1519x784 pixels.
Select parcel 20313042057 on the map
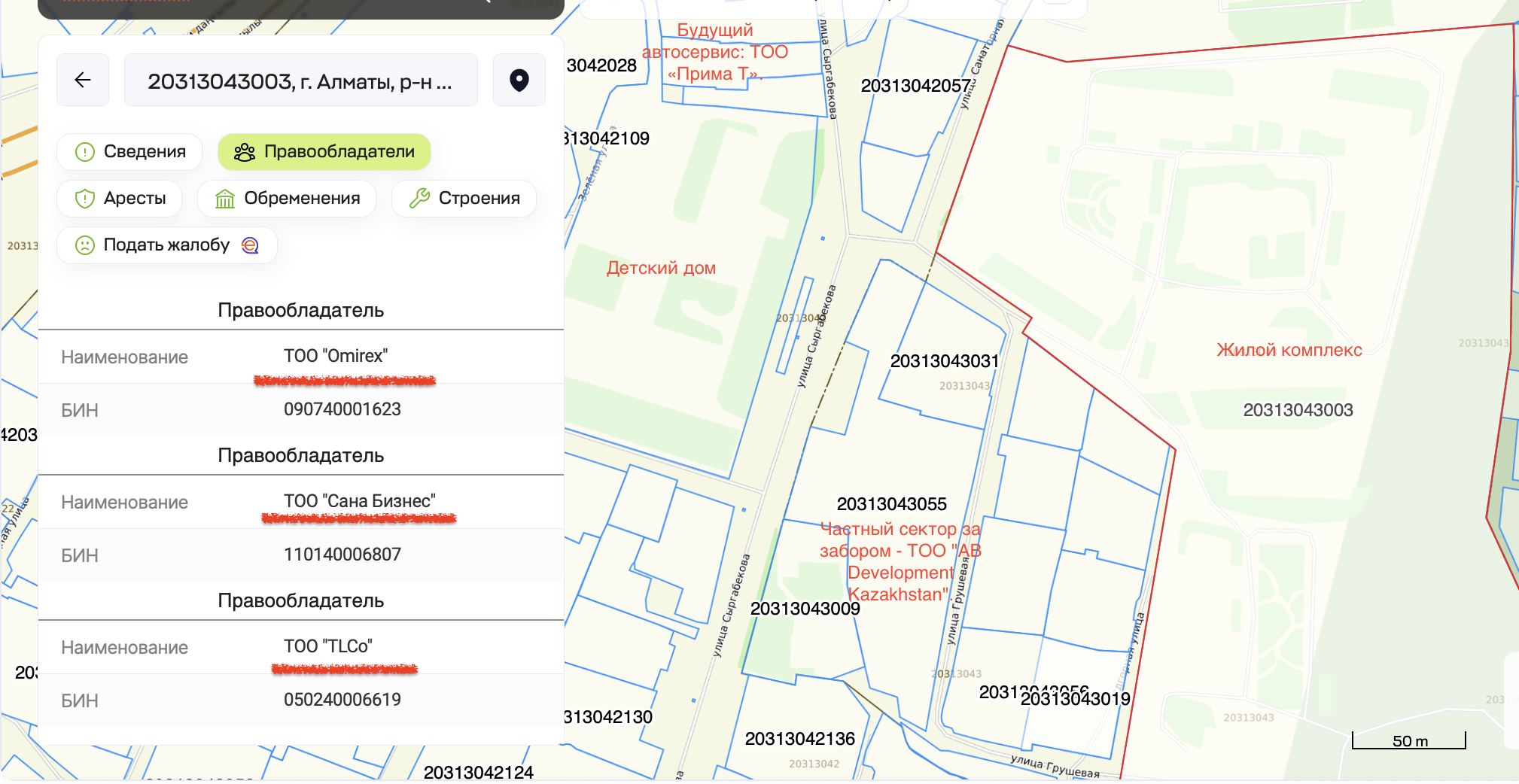click(915, 86)
